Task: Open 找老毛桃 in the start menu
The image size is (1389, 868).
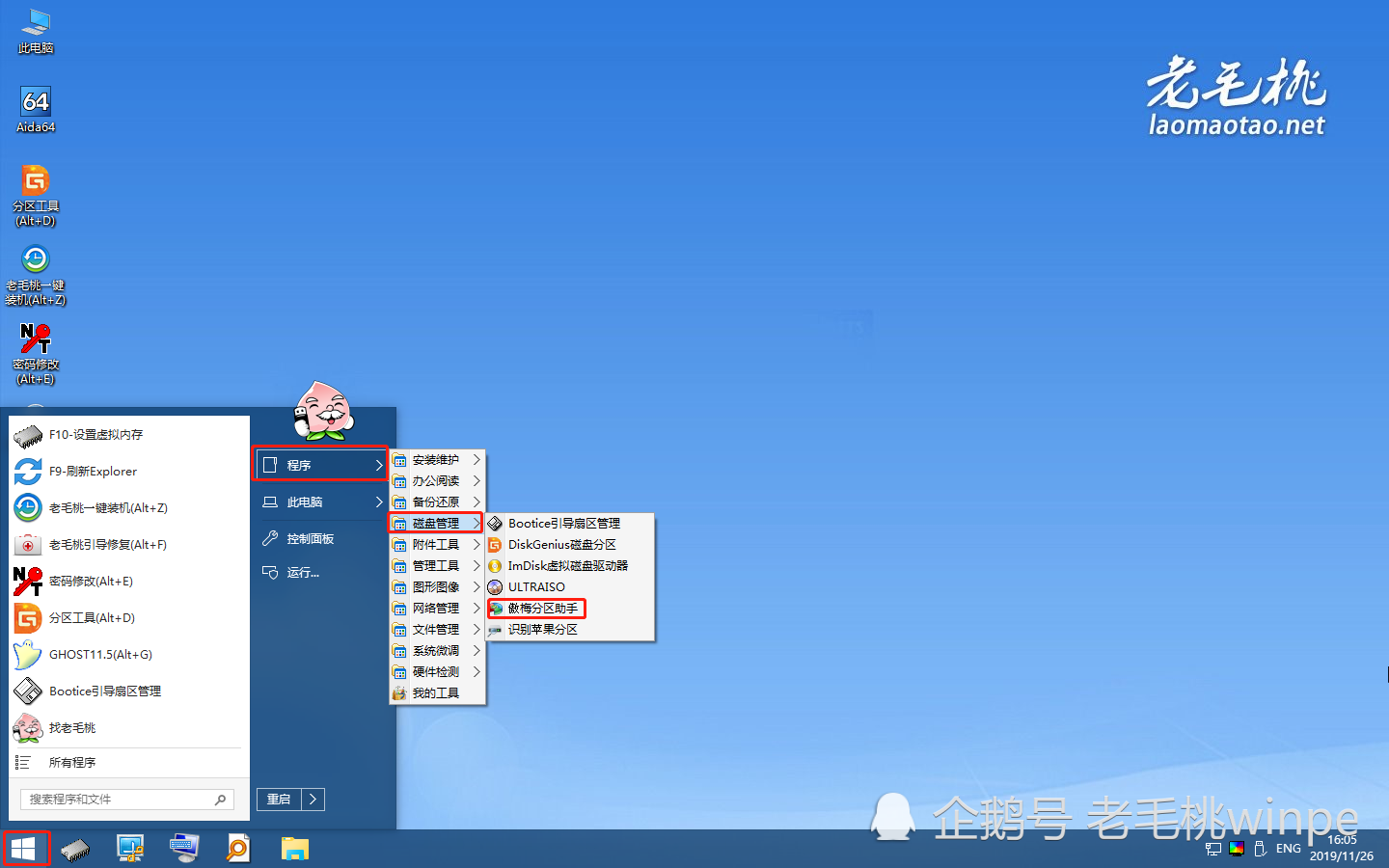Action: click(129, 728)
